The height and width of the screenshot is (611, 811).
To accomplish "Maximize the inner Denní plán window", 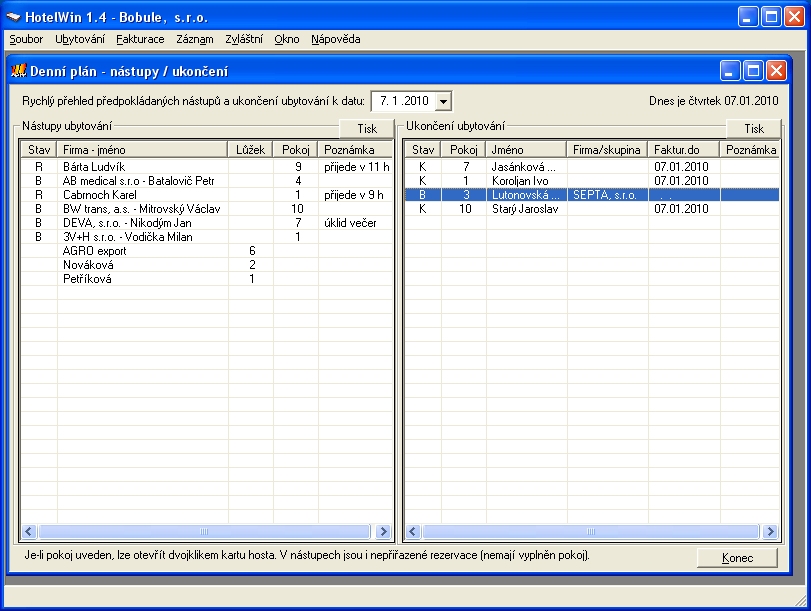I will point(753,71).
